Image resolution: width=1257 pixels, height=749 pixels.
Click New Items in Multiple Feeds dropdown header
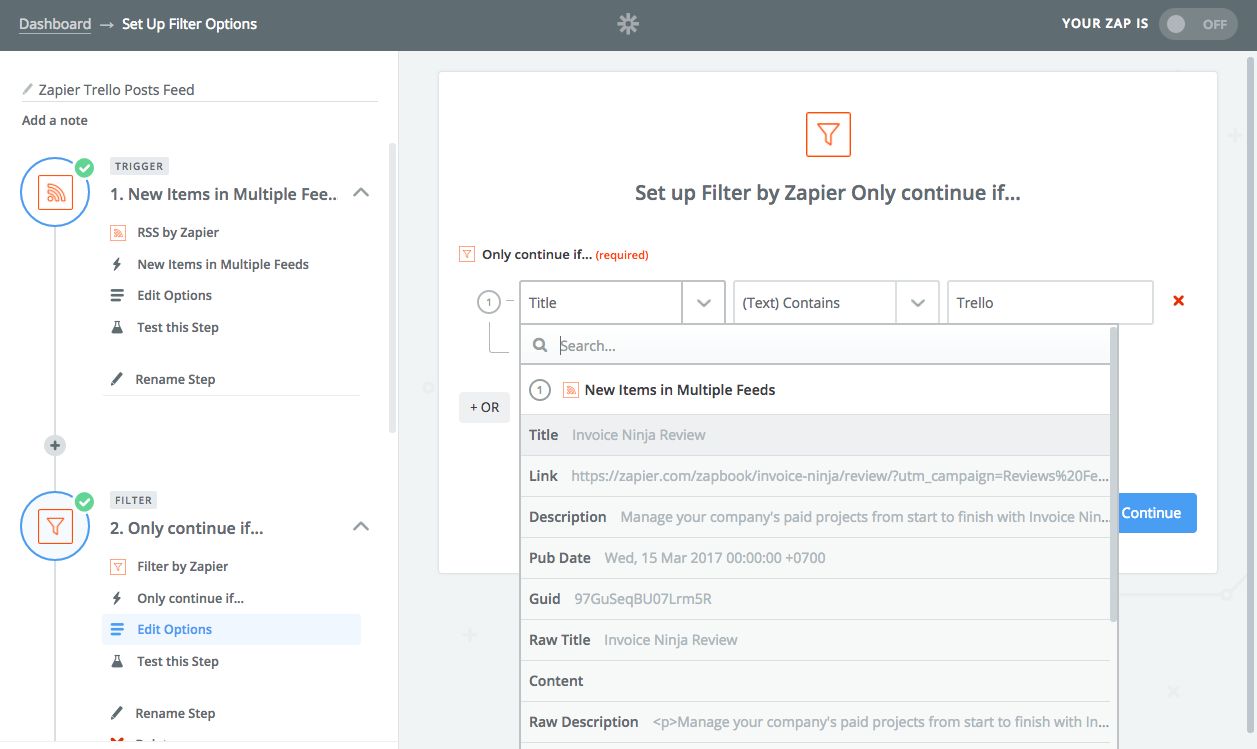pos(815,390)
